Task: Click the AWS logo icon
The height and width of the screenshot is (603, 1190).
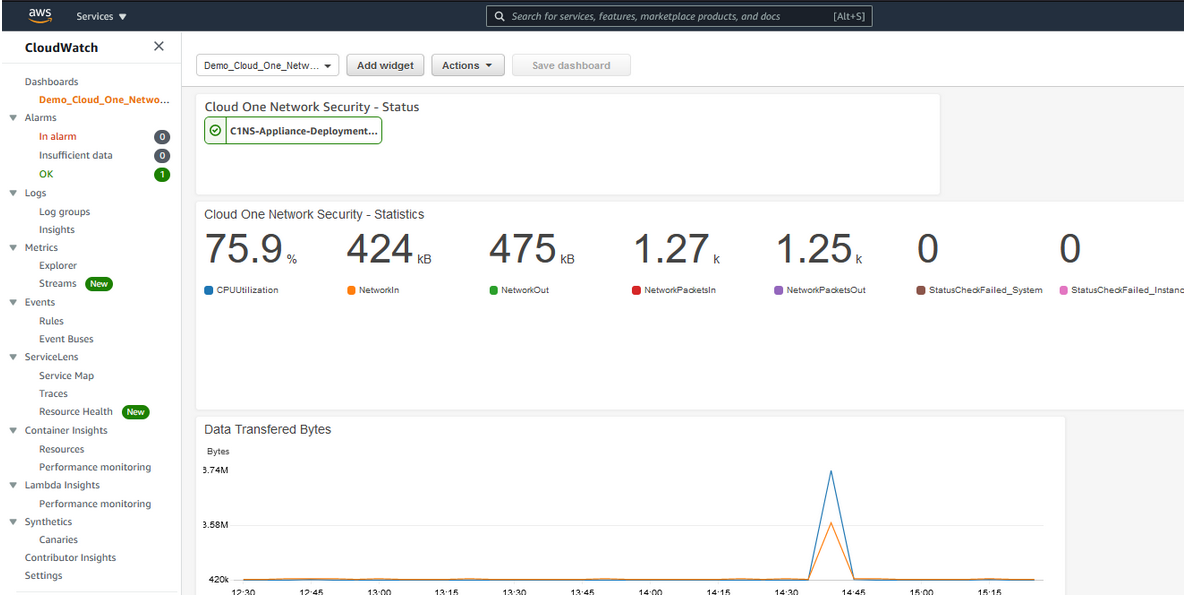Action: pyautogui.click(x=39, y=15)
